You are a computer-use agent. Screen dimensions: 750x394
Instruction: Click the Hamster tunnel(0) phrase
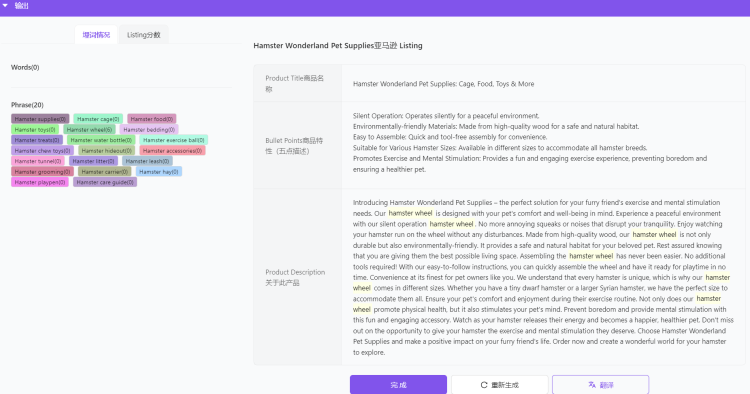[38, 161]
